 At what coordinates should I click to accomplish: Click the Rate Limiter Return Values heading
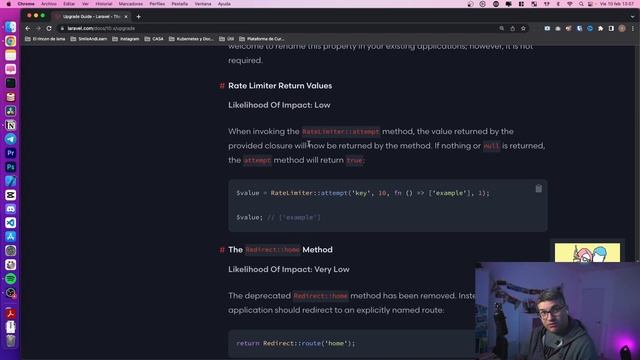tap(280, 86)
